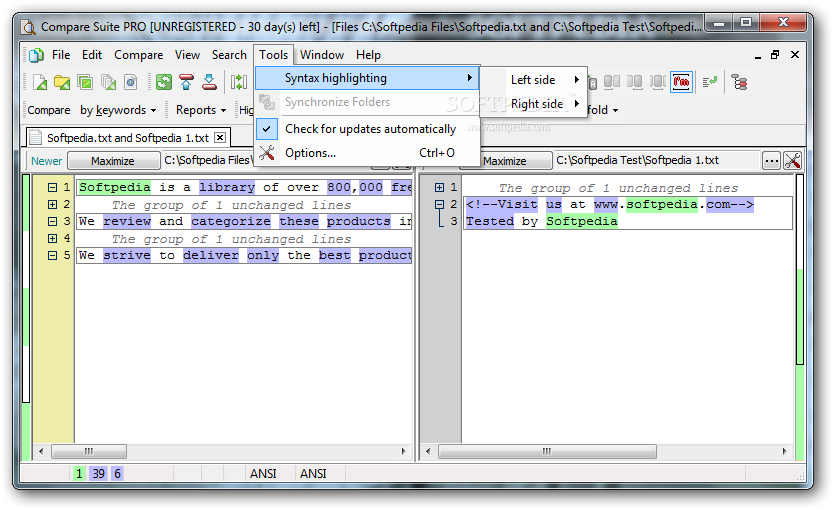Viewport: 834px width, 510px height.
Task: Click blue status count 6
Action: tap(118, 473)
